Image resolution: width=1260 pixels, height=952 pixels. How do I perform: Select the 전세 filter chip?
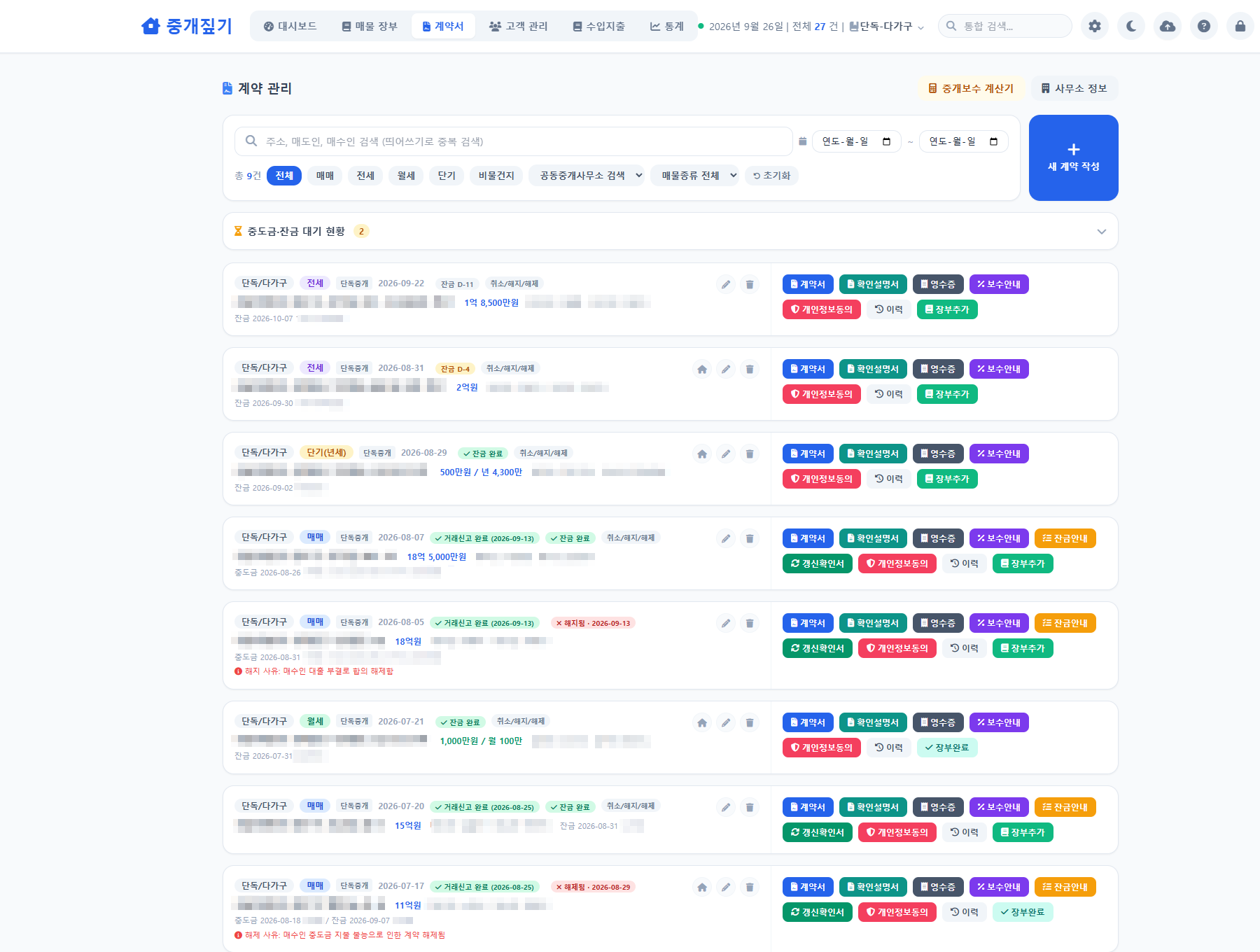coord(365,176)
